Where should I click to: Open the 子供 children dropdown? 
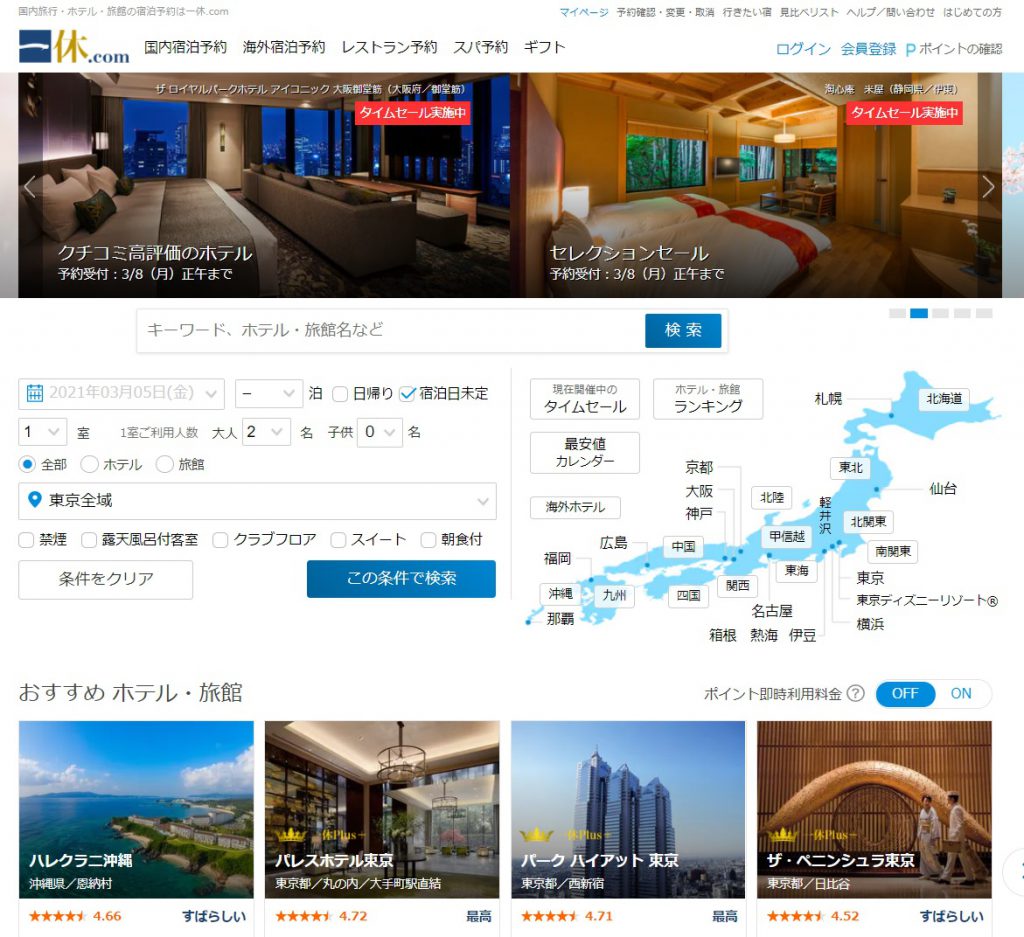coord(379,432)
